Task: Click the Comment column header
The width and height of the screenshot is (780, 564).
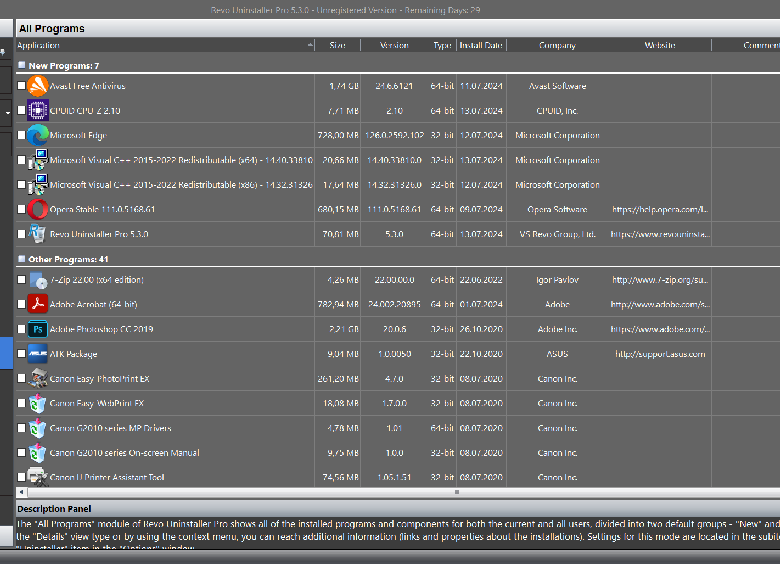Action: click(x=761, y=45)
